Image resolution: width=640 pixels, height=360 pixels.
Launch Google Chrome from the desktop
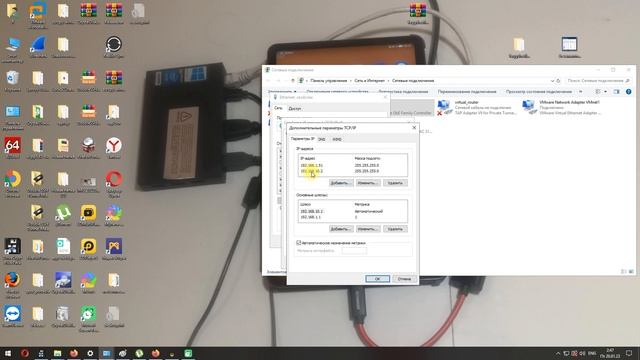[12, 182]
